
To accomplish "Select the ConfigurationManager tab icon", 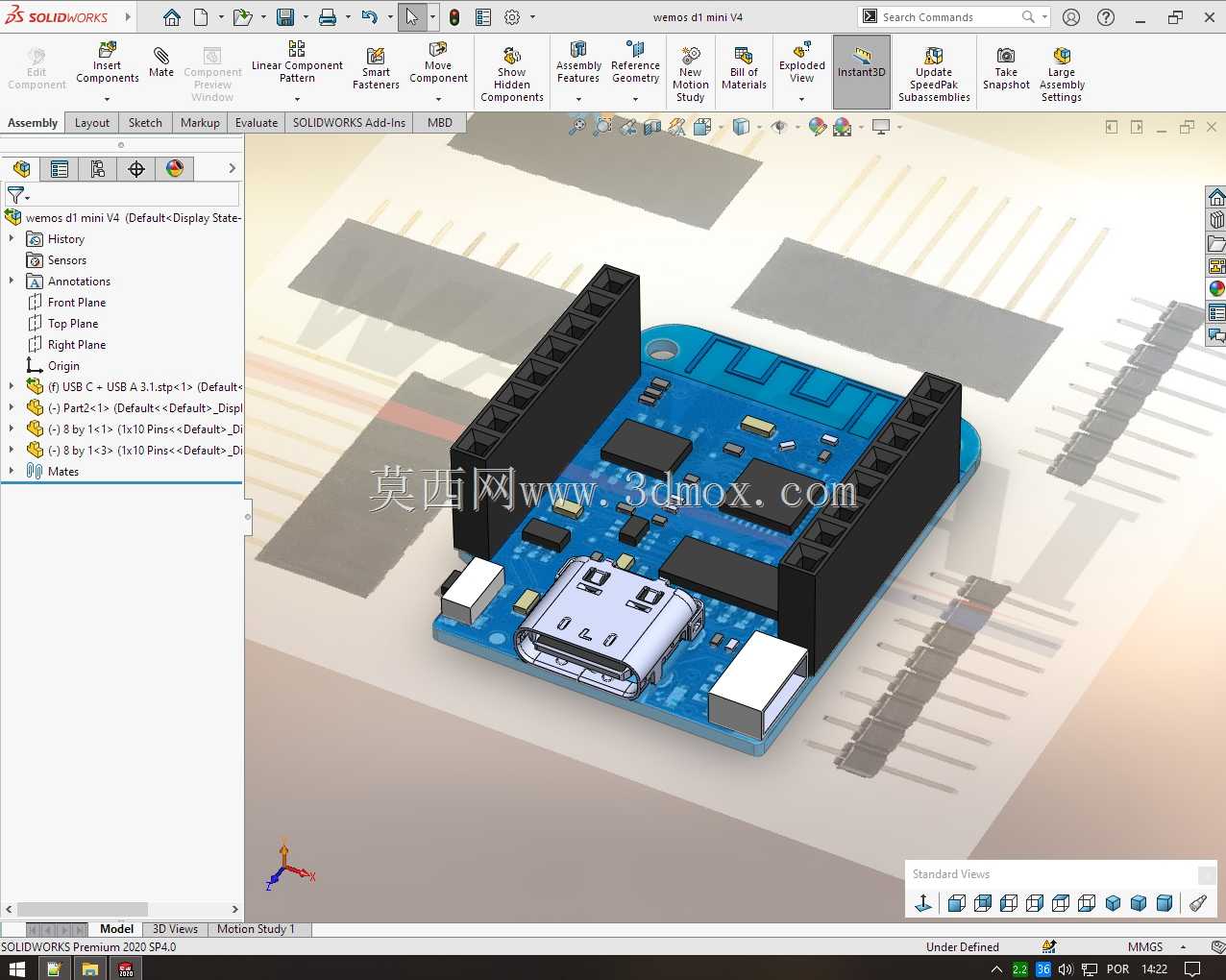I will pyautogui.click(x=98, y=169).
